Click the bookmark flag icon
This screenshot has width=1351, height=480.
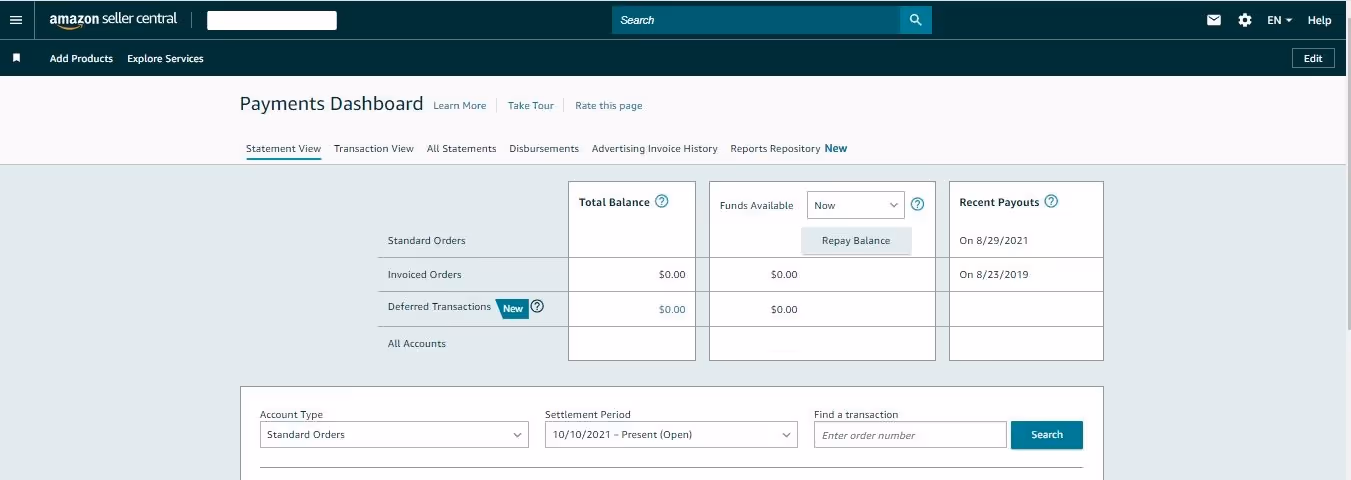tap(16, 58)
